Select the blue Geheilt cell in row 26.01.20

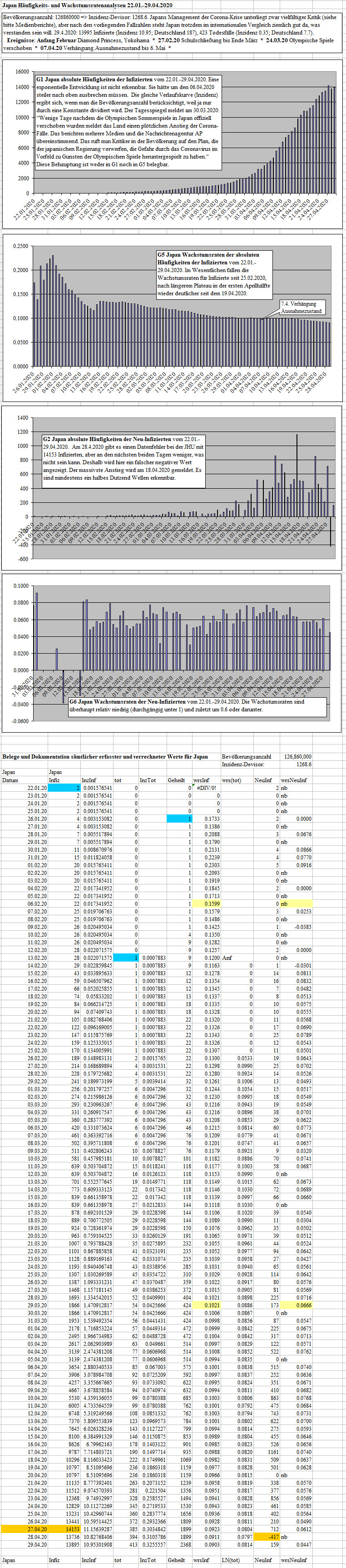pyautogui.click(x=180, y=819)
